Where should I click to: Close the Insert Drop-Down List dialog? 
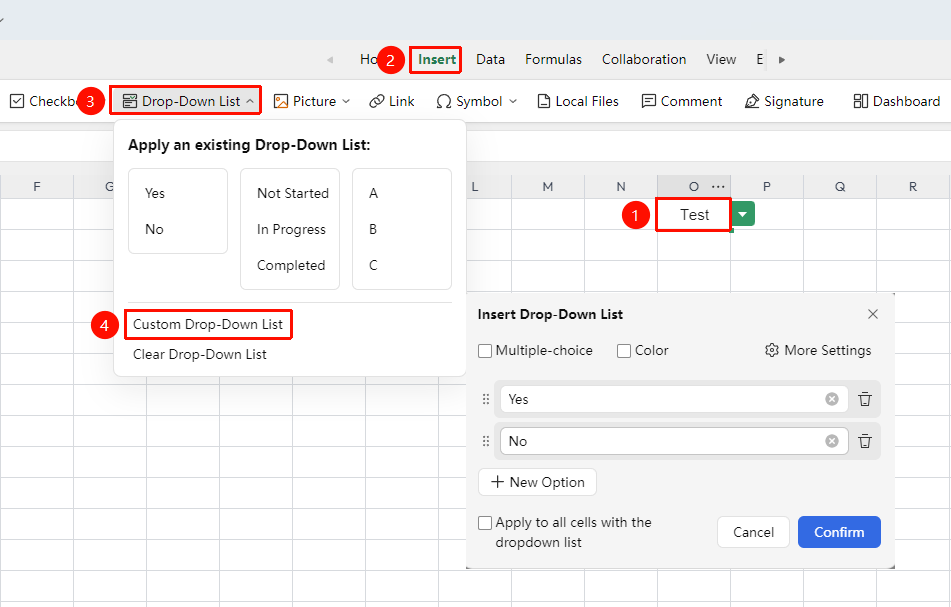(873, 314)
